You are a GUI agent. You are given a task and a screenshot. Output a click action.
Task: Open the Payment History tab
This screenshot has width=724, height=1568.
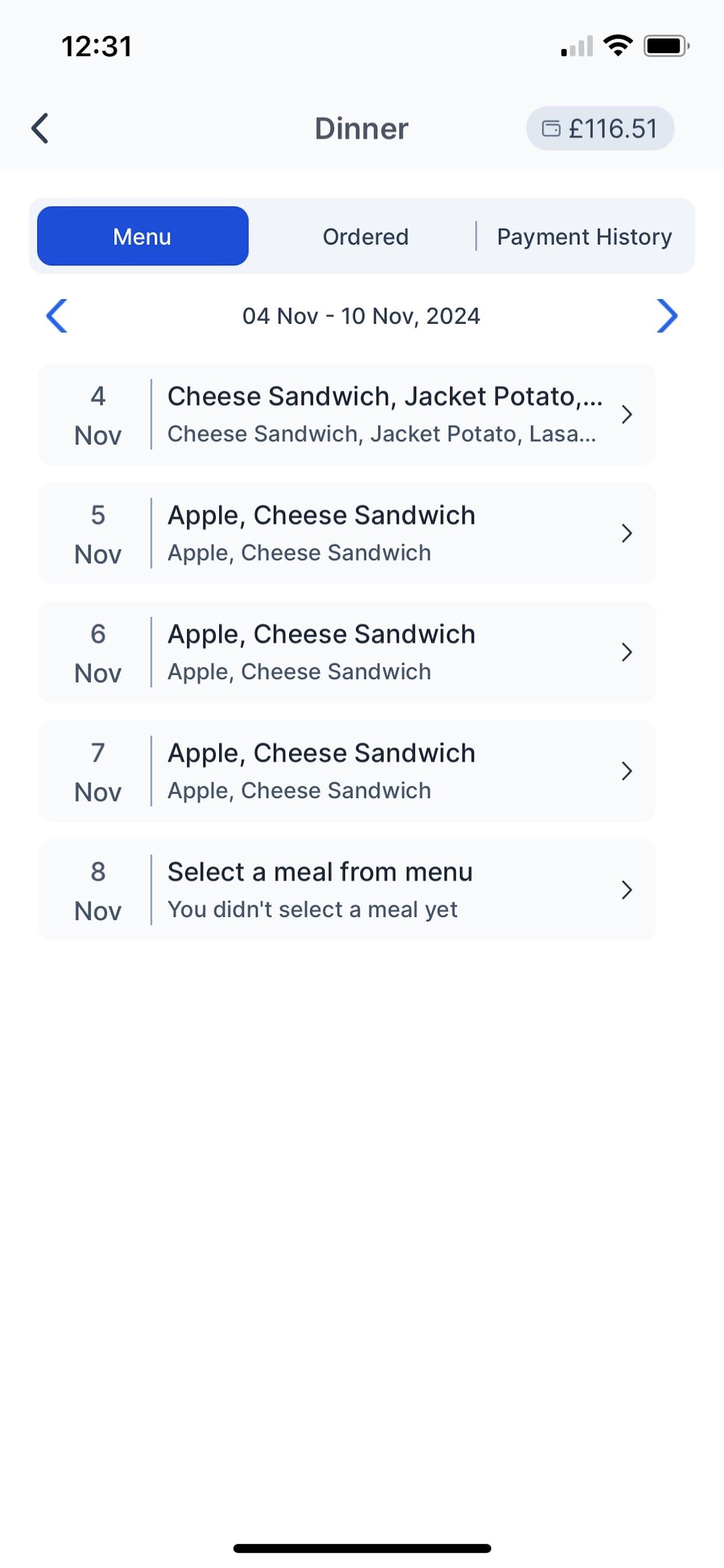(584, 236)
